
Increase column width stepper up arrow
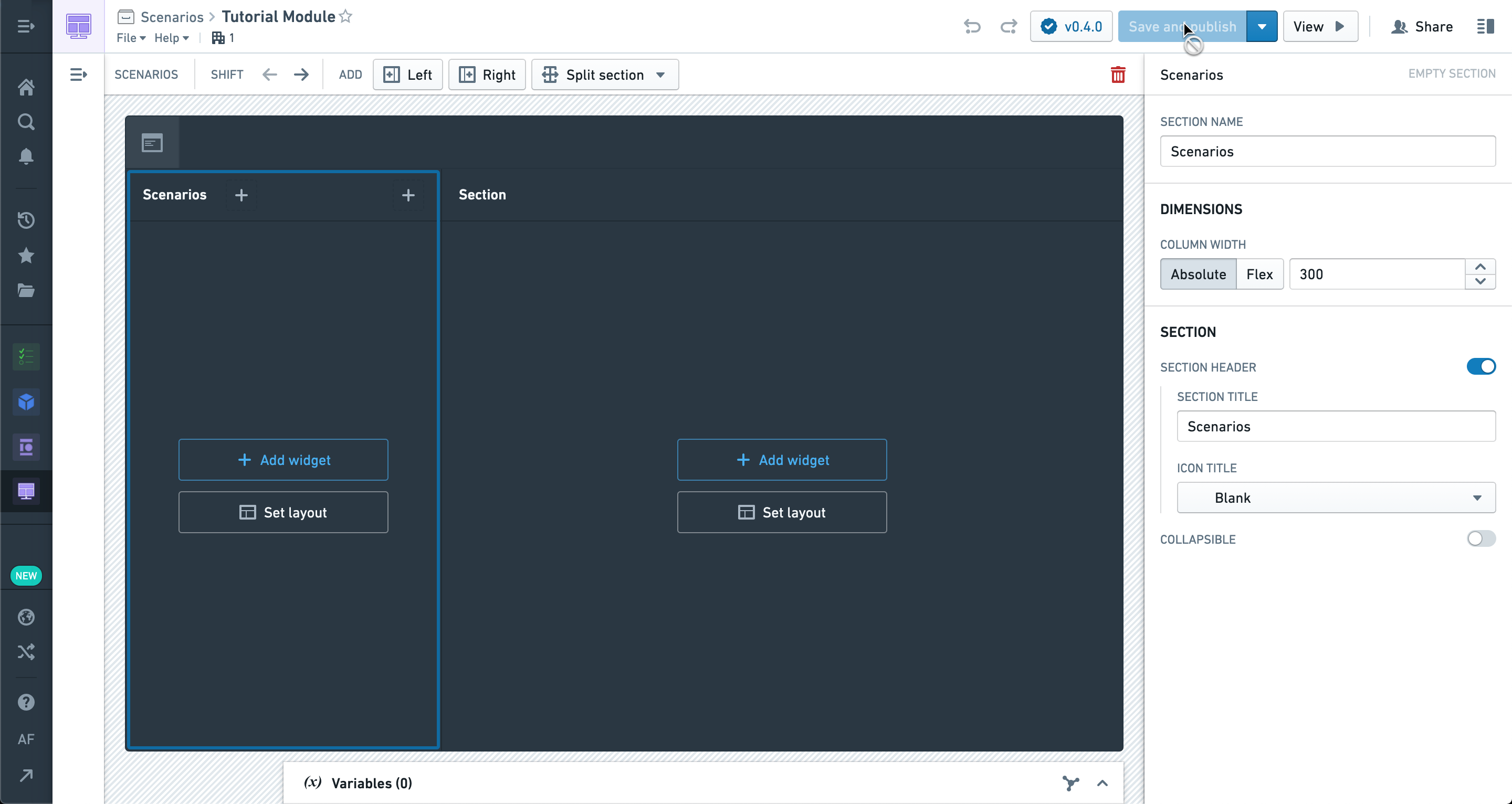click(1480, 267)
